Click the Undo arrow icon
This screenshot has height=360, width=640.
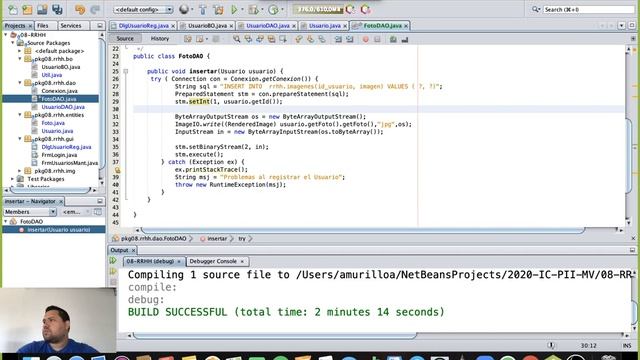click(80, 9)
